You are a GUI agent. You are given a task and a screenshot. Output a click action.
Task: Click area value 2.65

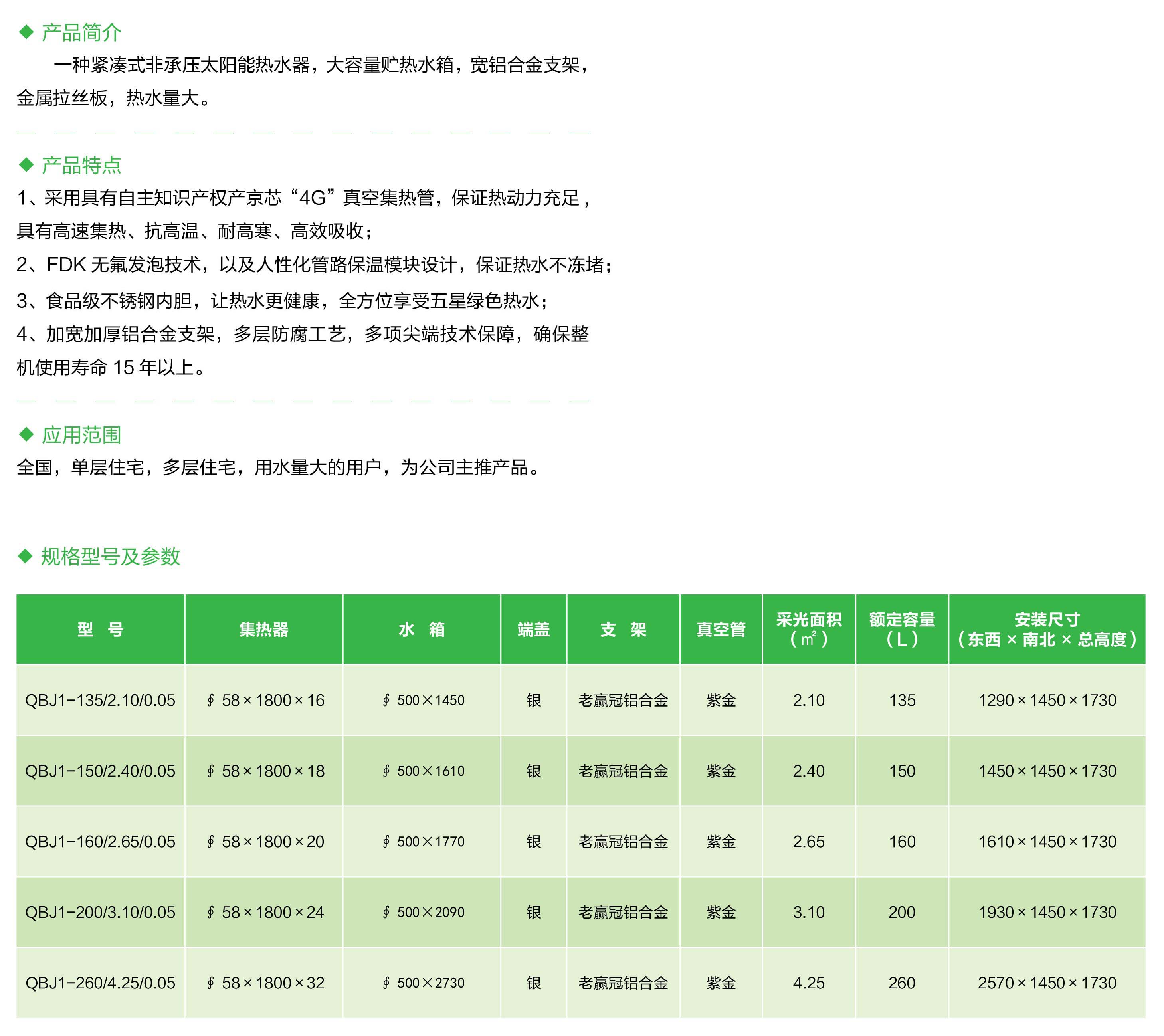point(809,841)
